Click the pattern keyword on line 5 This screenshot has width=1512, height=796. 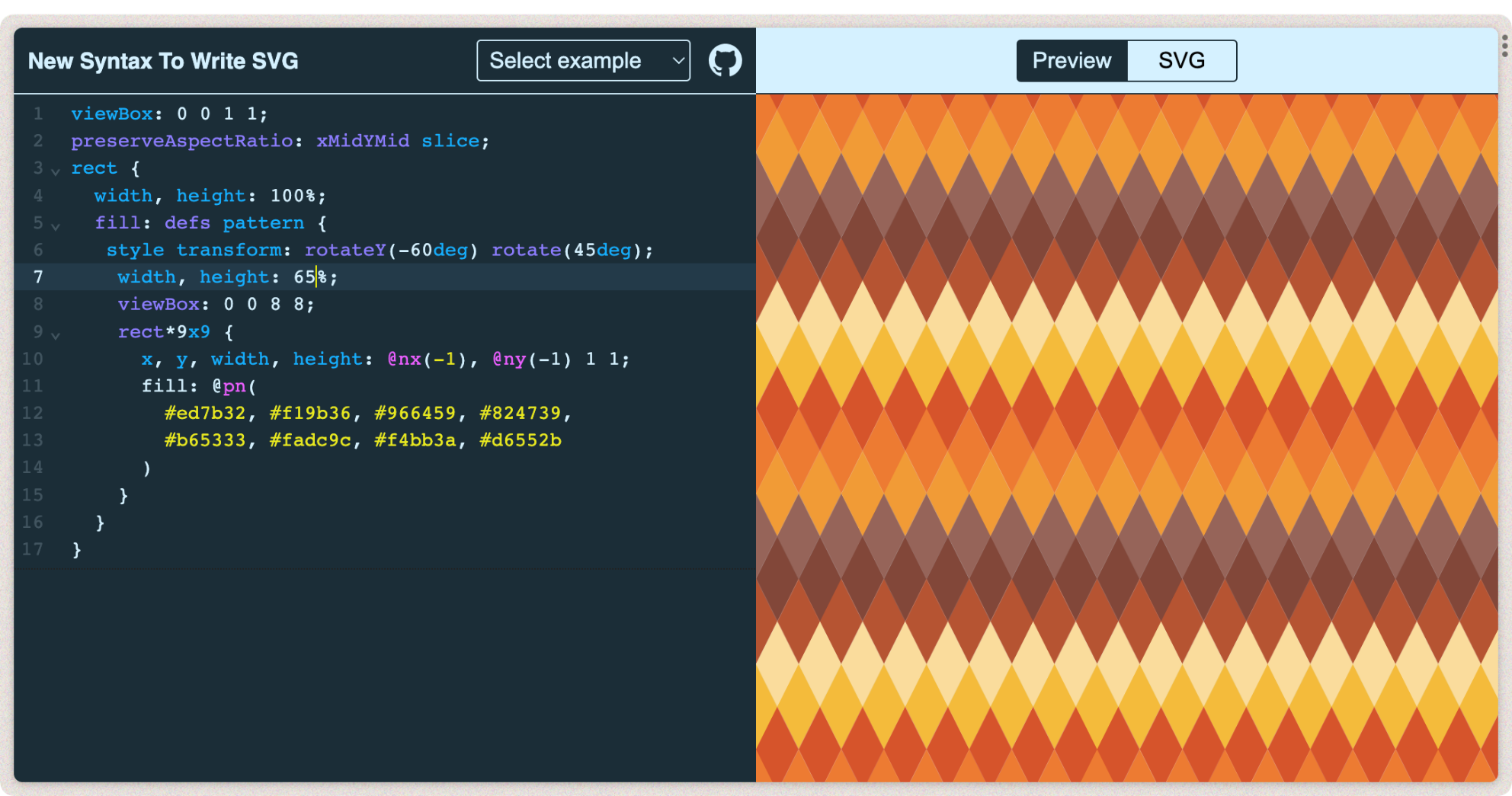tap(263, 223)
